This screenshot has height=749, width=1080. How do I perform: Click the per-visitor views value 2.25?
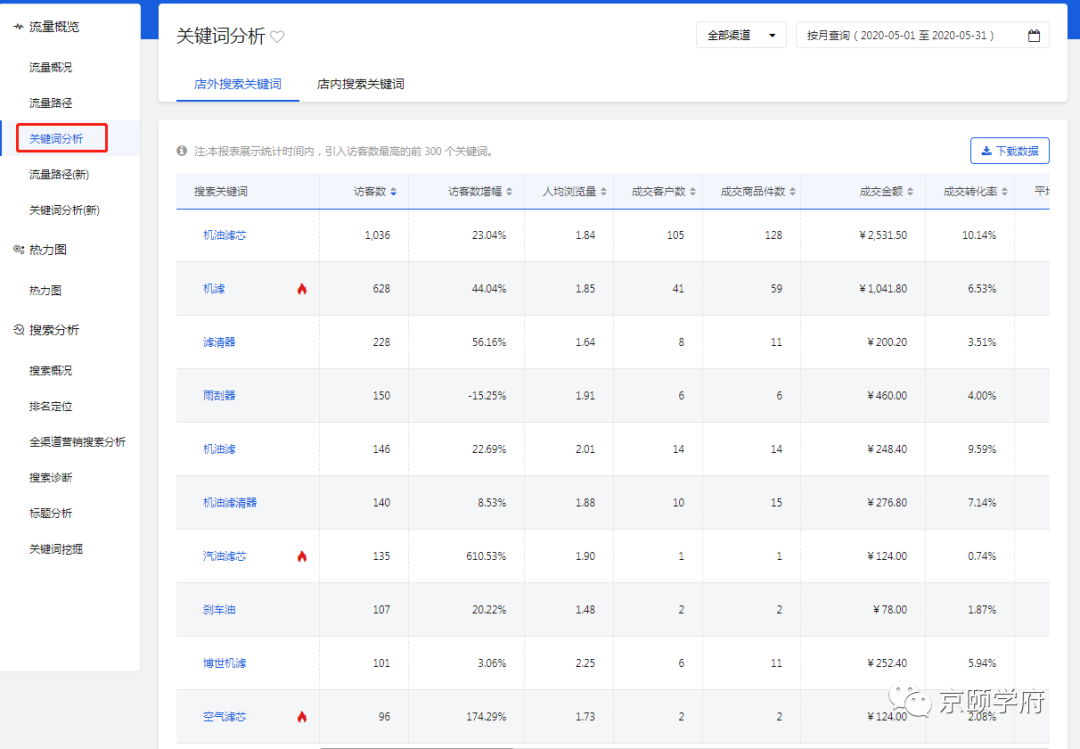tap(585, 663)
